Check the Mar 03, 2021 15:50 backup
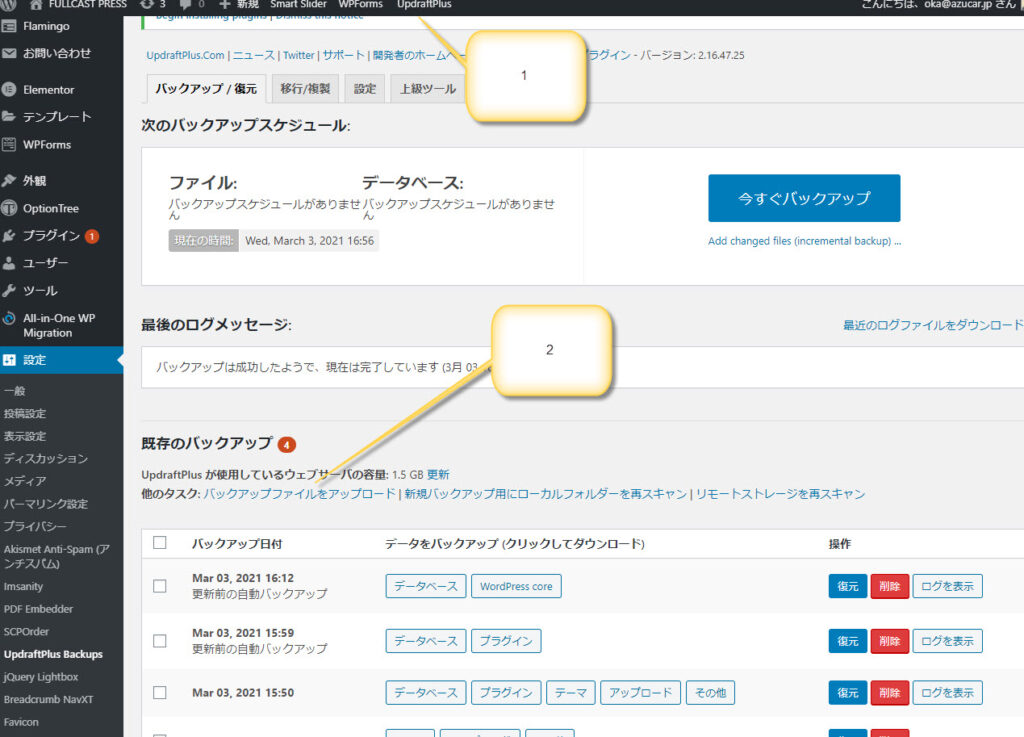This screenshot has height=737, width=1024. [160, 692]
